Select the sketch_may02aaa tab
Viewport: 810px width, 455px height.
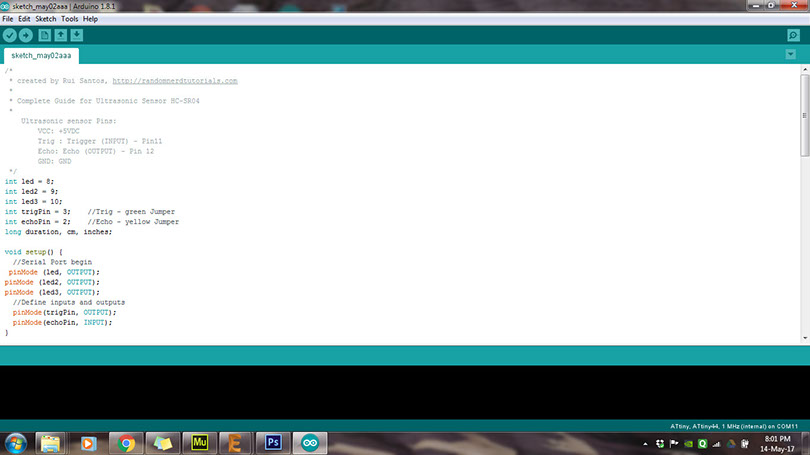tap(41, 55)
